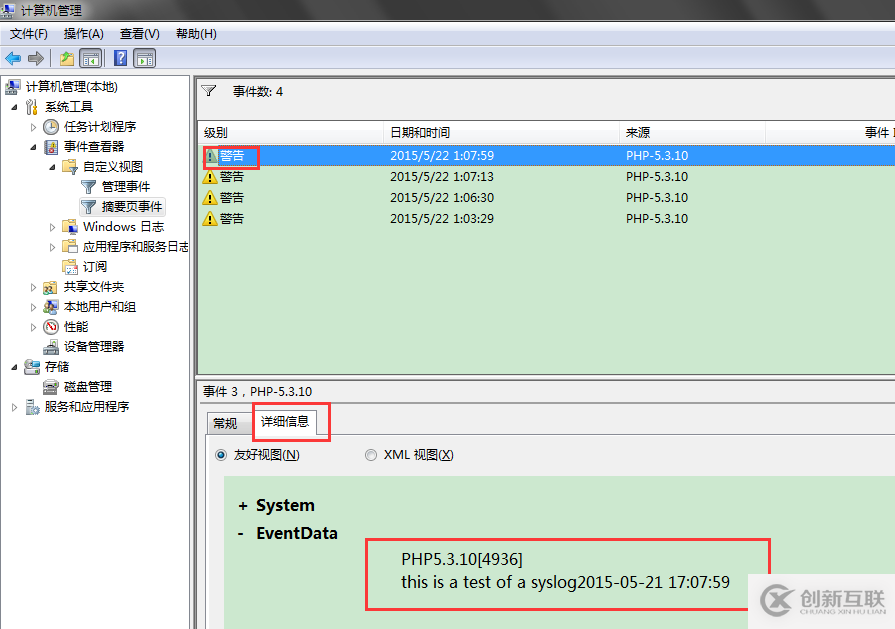The height and width of the screenshot is (629, 895).
Task: Select 摘要页事件 in the tree
Action: (132, 207)
